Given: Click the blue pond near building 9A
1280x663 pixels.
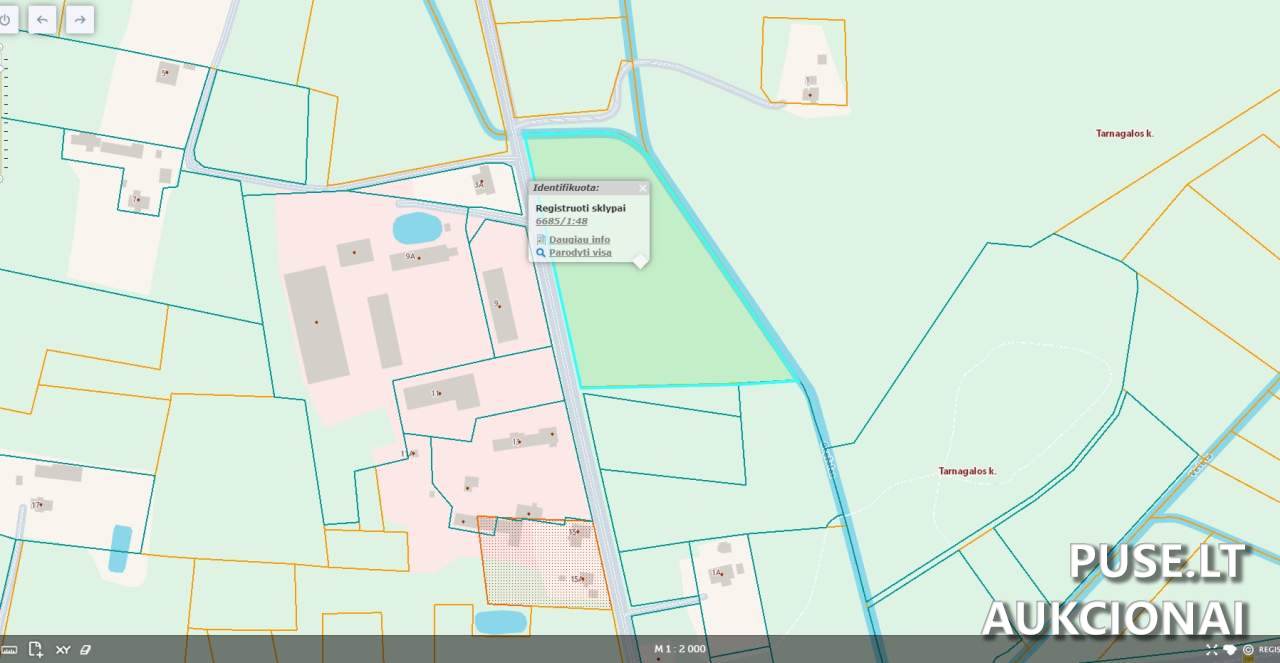Looking at the screenshot, I should 416,228.
